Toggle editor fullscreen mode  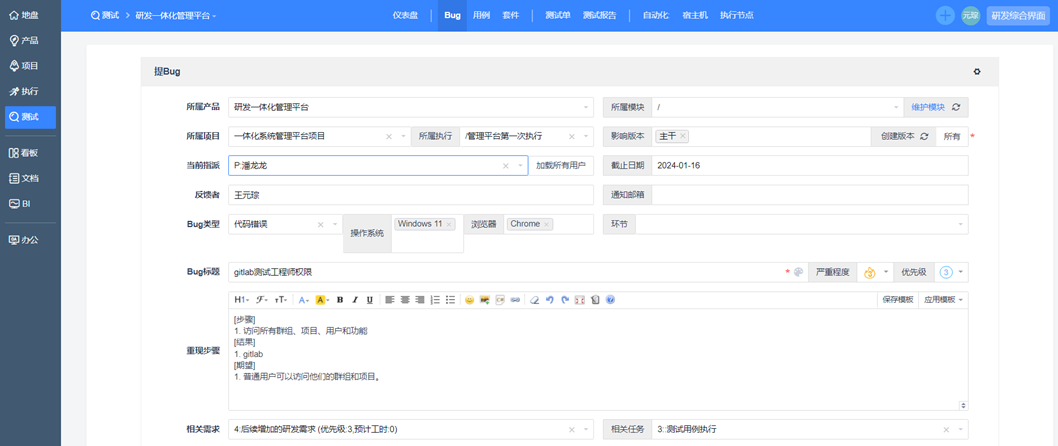(580, 300)
